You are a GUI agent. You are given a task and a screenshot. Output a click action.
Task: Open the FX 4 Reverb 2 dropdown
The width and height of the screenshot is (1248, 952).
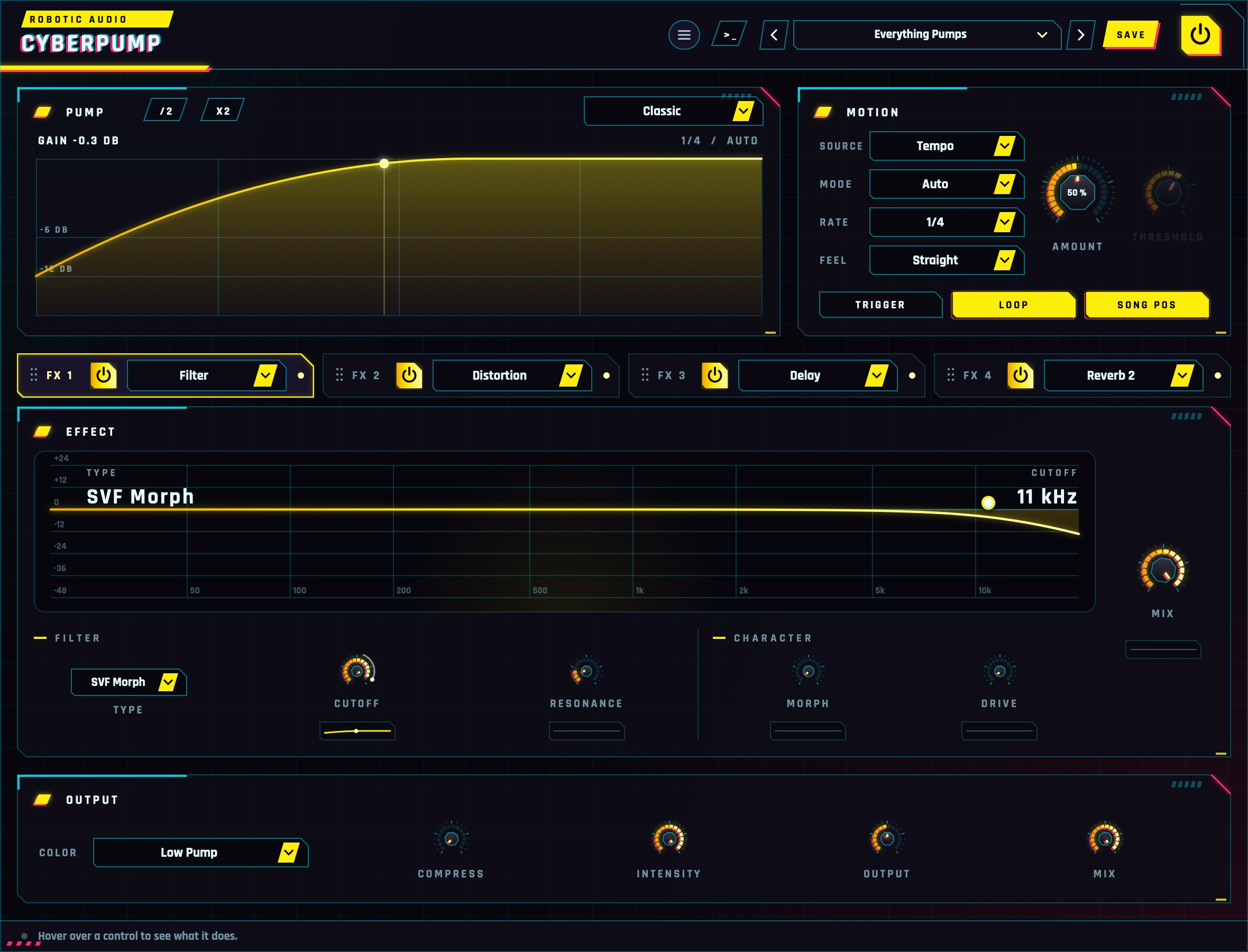coord(1123,375)
